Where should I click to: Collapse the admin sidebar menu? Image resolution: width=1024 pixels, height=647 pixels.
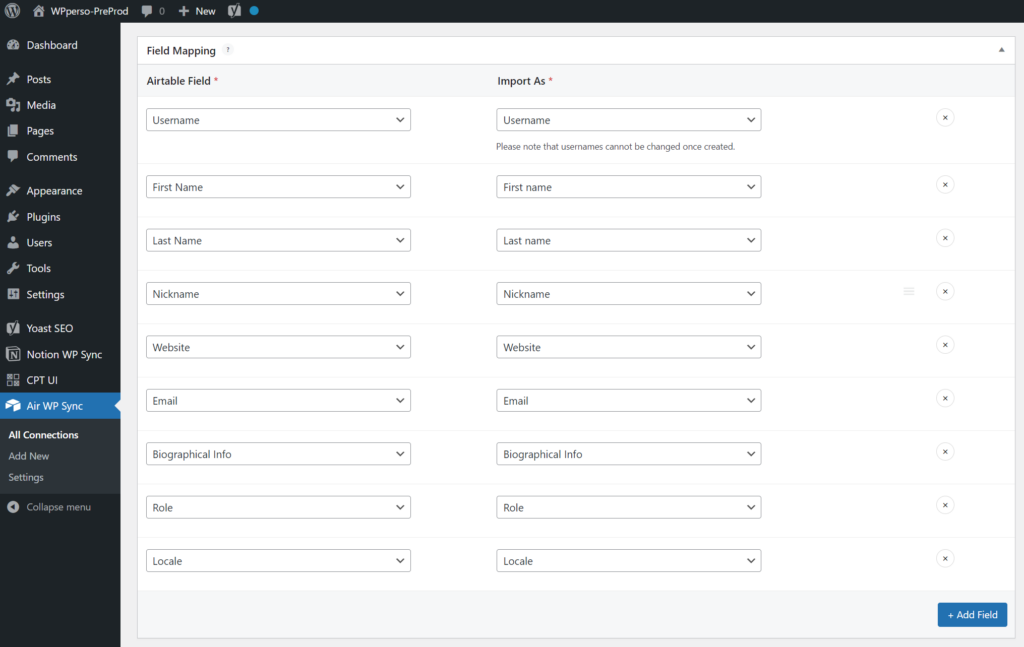[58, 507]
